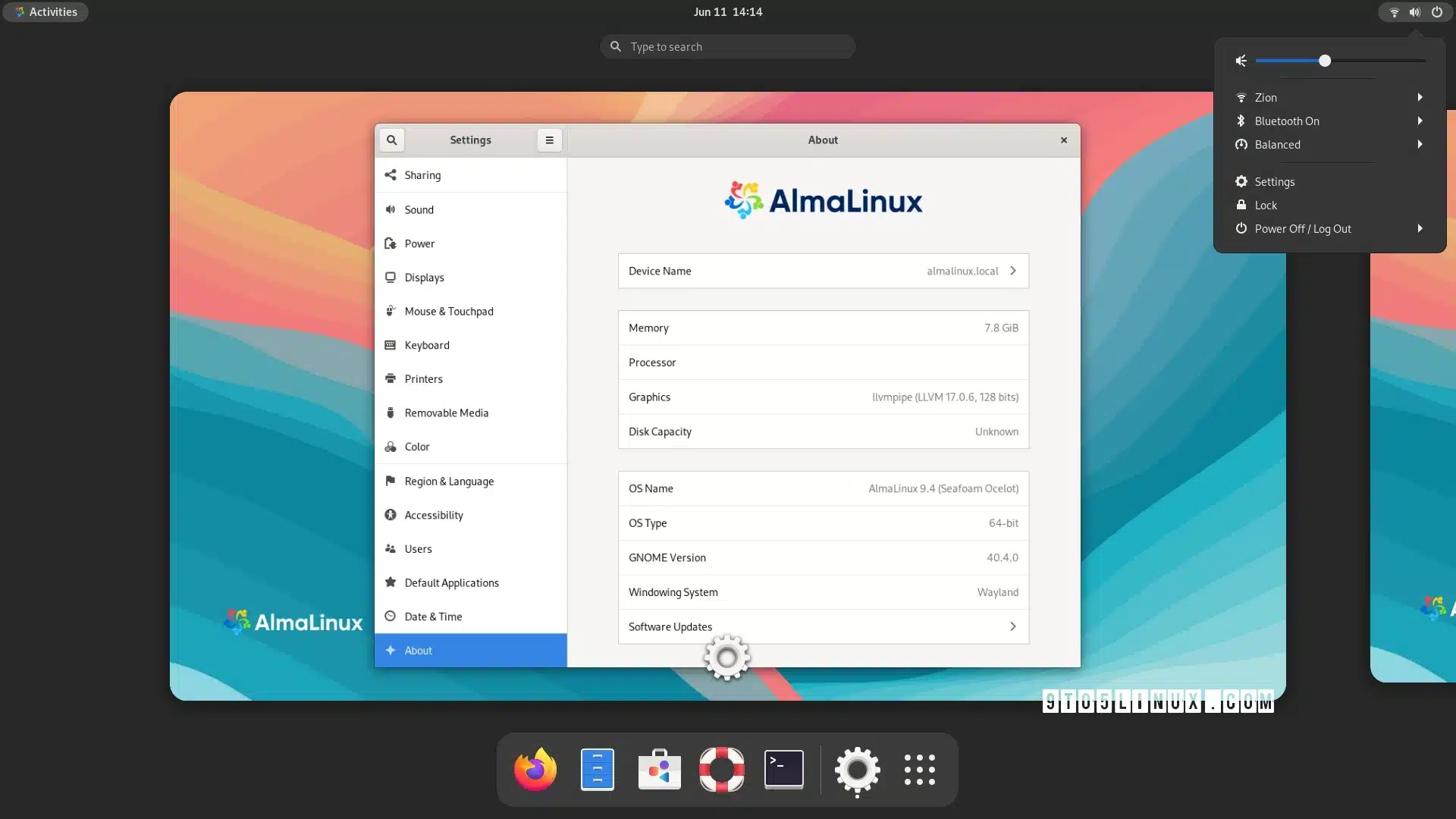The height and width of the screenshot is (819, 1456).
Task: Choose Lock from the system menu
Action: (x=1266, y=205)
